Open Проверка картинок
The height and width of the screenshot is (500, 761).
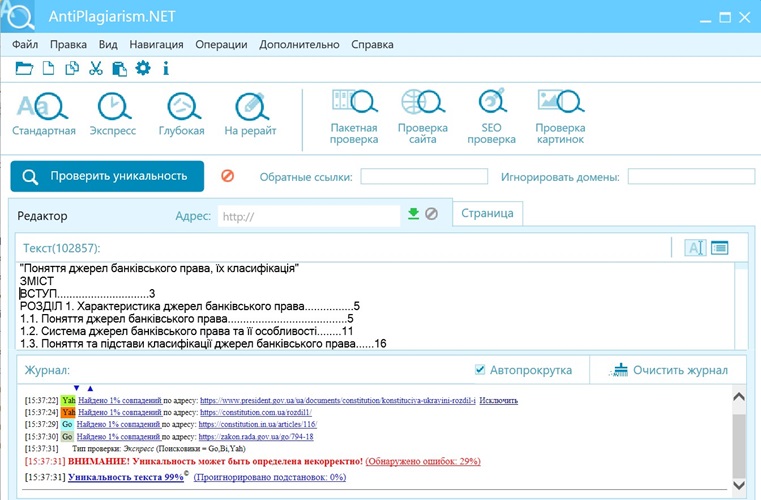[560, 117]
